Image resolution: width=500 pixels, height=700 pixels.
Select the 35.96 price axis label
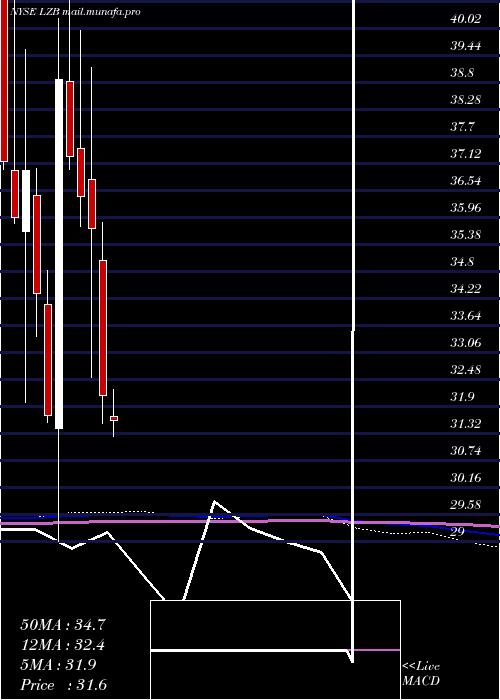point(466,208)
